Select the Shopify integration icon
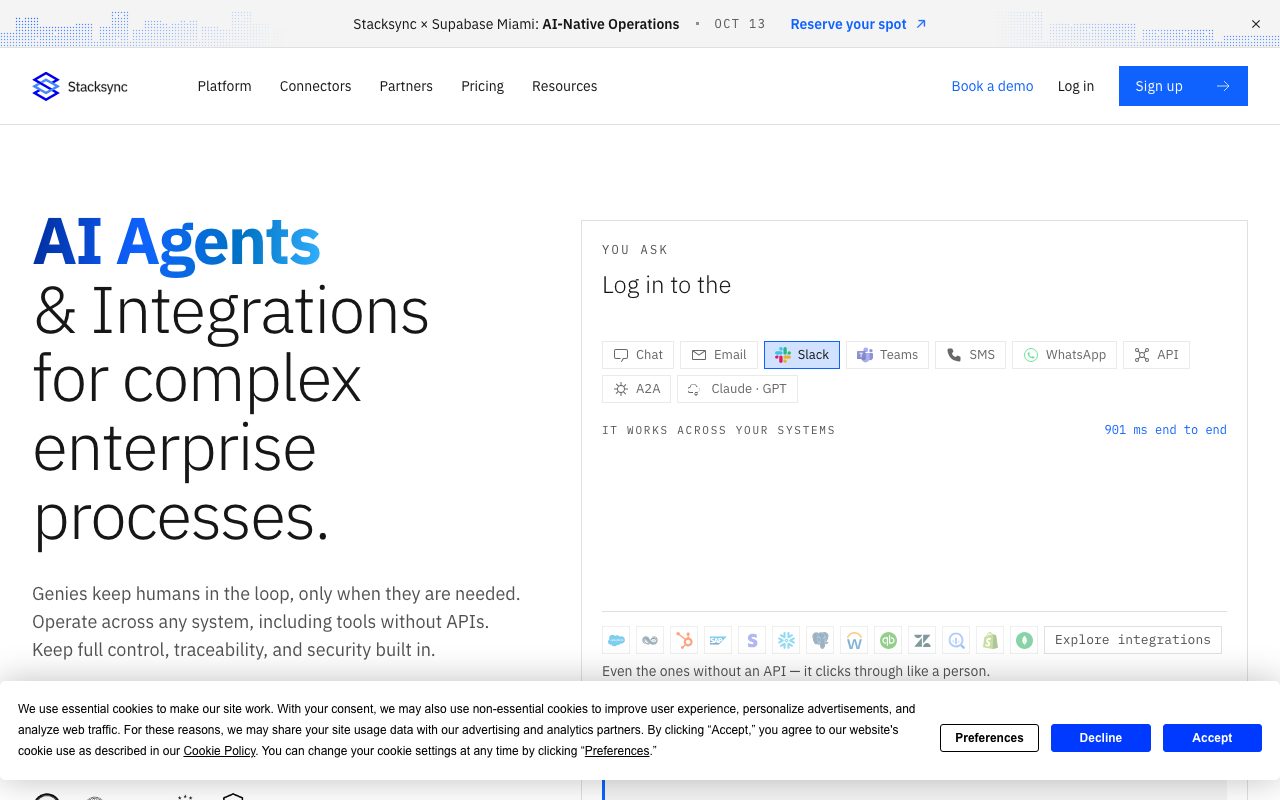Image resolution: width=1280 pixels, height=800 pixels. pos(990,640)
